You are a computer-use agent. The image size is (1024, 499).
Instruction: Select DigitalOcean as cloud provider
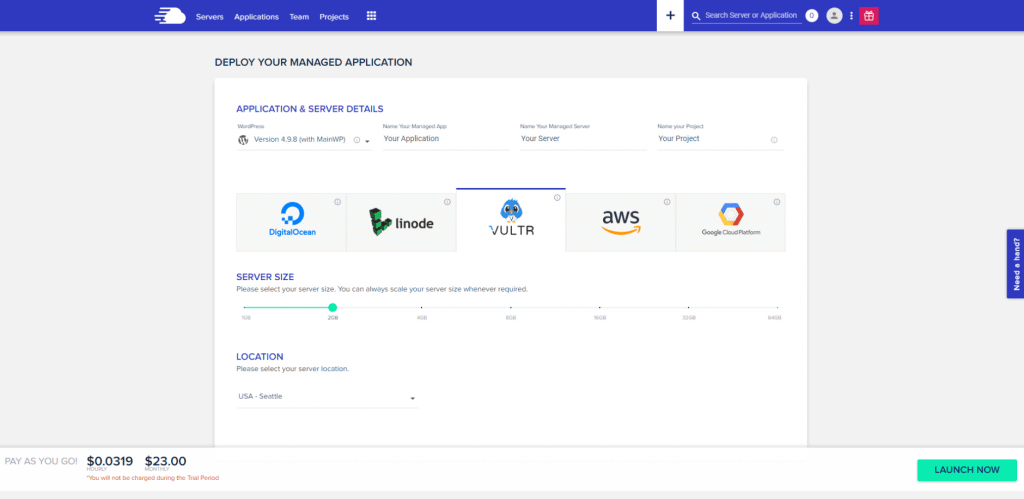[291, 222]
